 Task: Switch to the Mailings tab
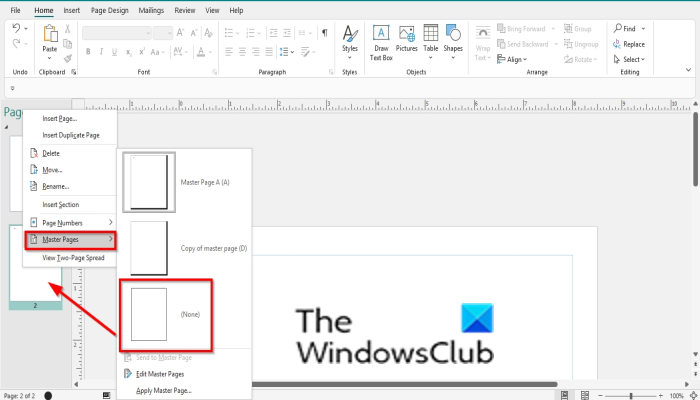pos(151,10)
